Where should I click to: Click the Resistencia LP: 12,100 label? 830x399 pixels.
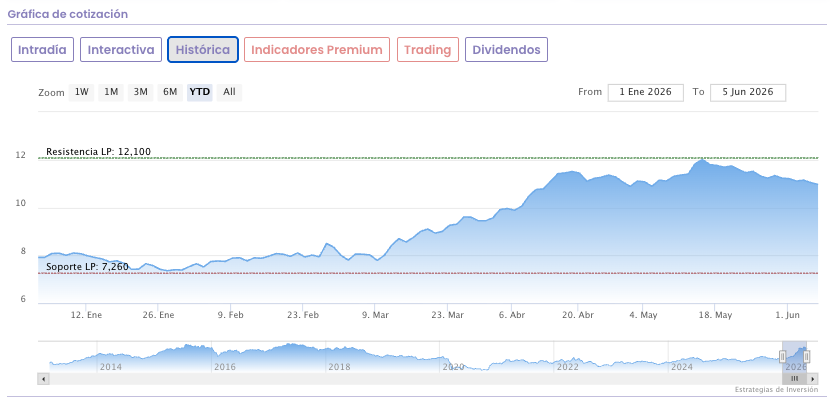98,152
